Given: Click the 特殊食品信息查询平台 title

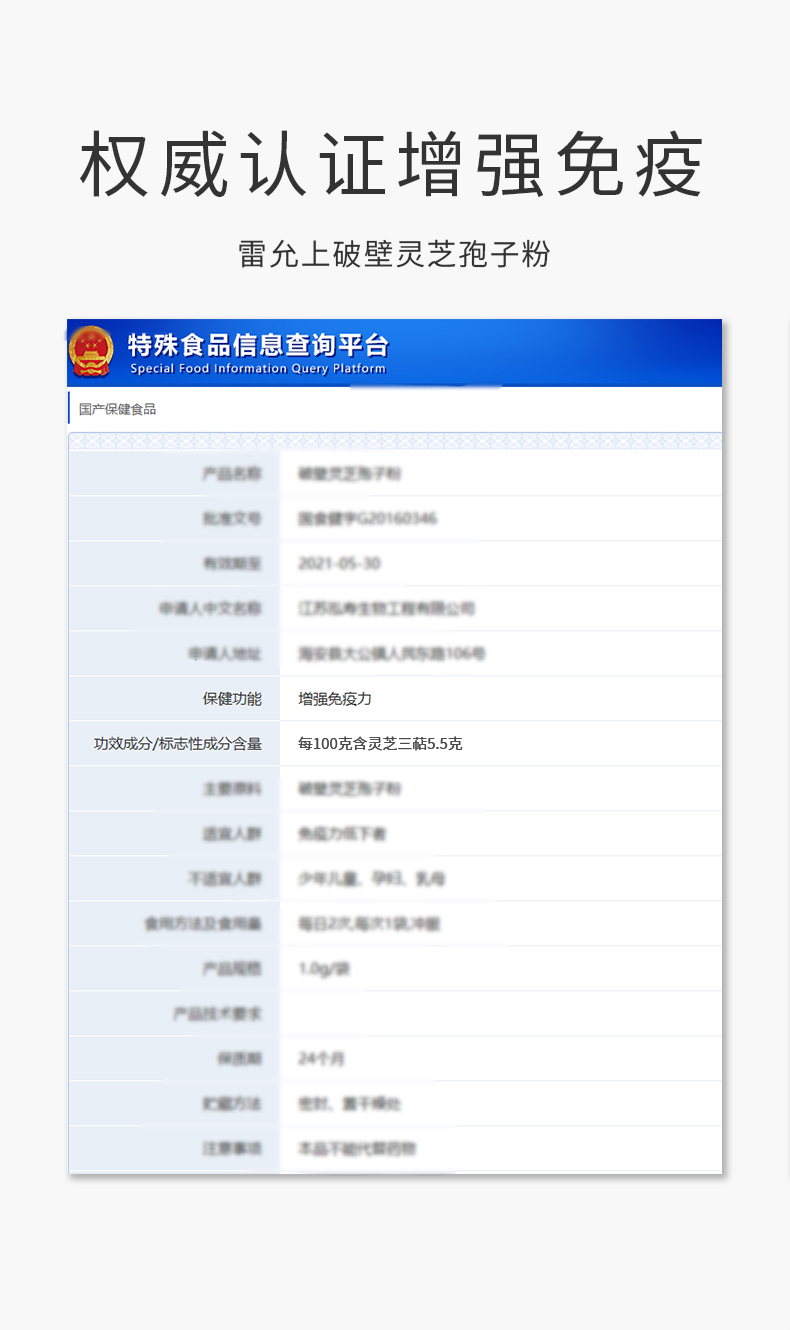Looking at the screenshot, I should tap(258, 345).
